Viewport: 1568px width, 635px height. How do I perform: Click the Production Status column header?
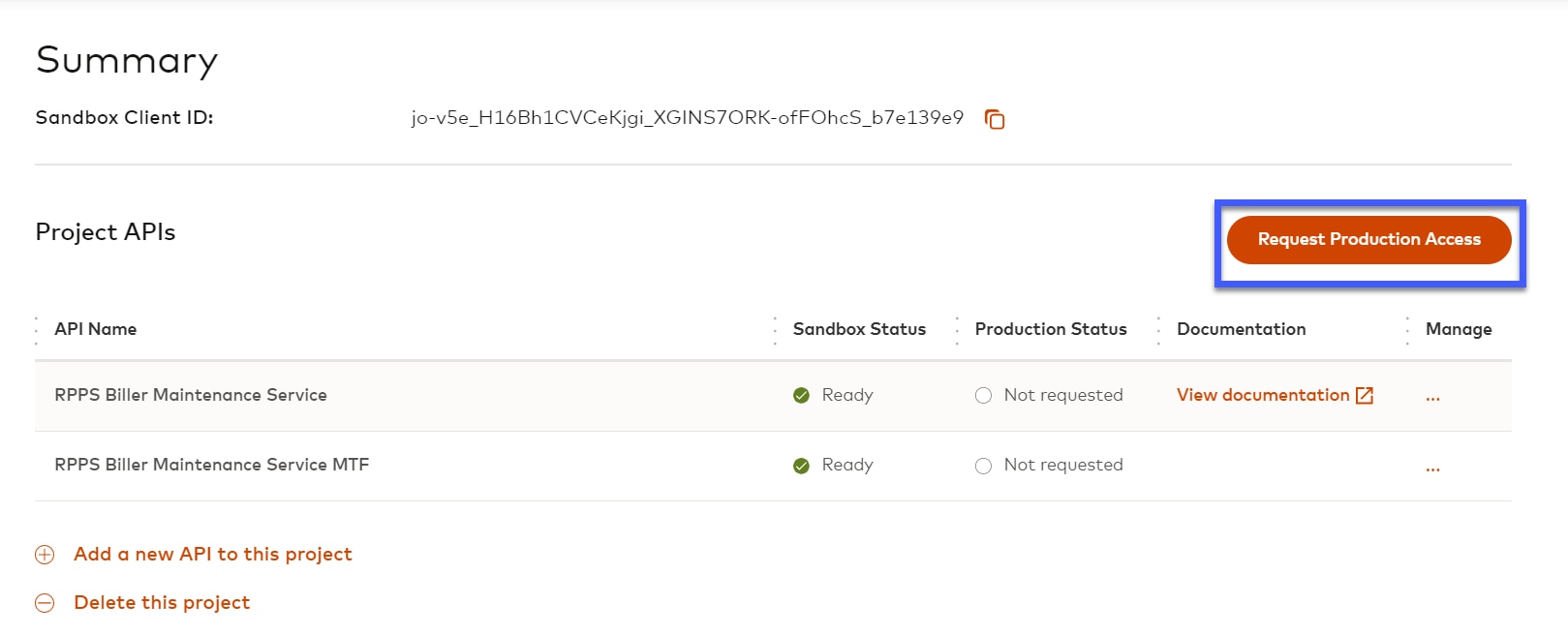pos(1051,329)
